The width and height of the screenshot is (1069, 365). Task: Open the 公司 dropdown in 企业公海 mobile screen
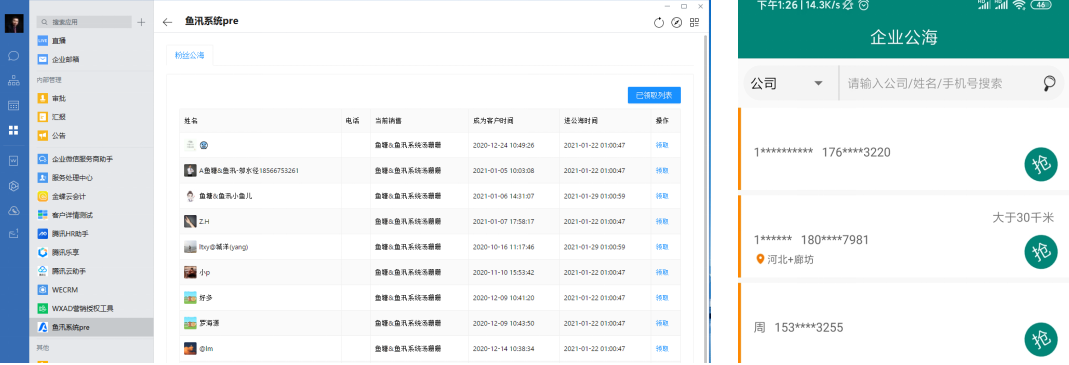click(x=787, y=84)
